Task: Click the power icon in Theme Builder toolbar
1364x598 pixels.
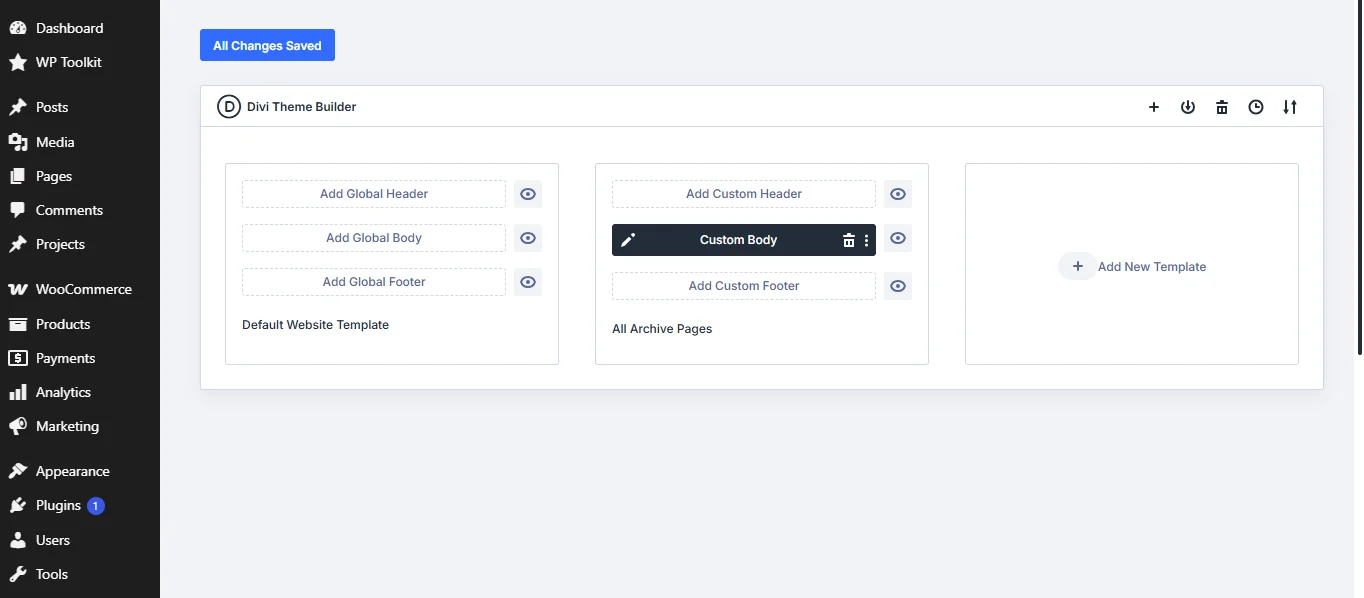Action: tap(1188, 107)
